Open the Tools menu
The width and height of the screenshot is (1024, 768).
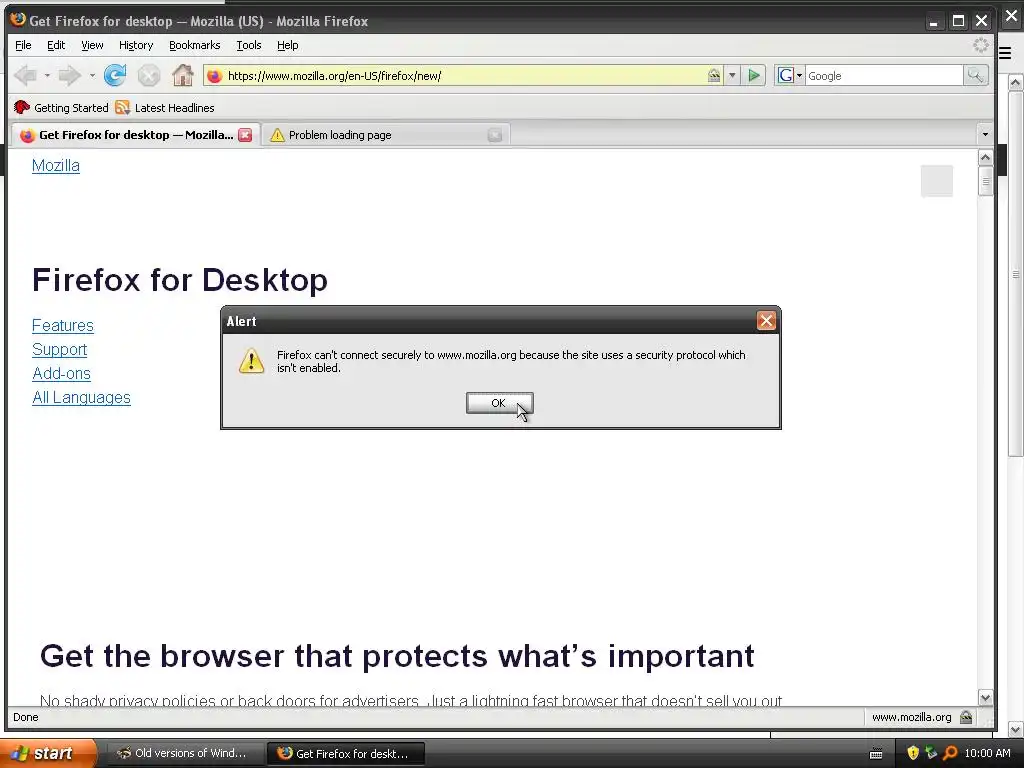(x=248, y=45)
